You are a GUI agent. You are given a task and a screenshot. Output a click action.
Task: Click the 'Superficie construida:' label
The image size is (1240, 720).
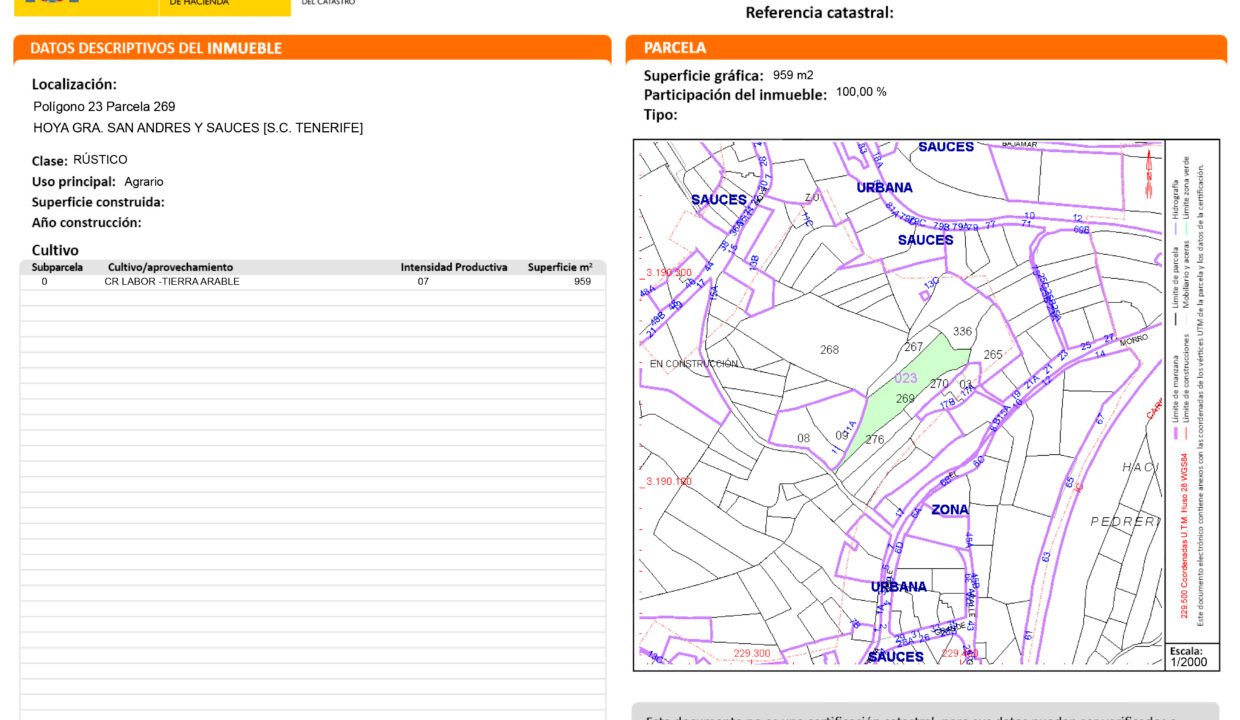pos(98,202)
